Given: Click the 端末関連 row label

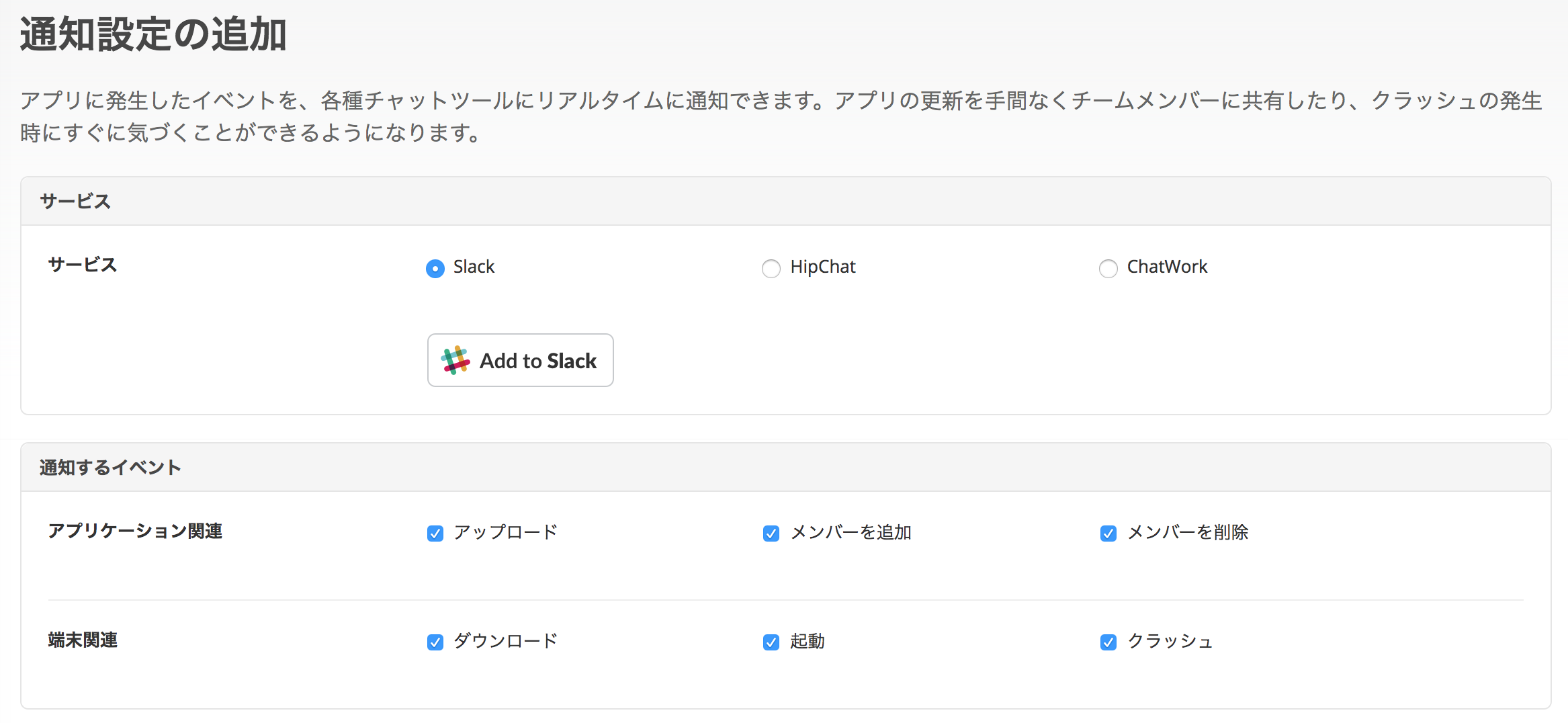Looking at the screenshot, I should [x=83, y=640].
